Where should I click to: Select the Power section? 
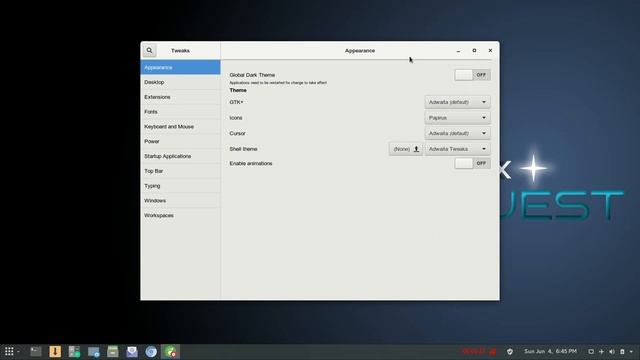180,141
